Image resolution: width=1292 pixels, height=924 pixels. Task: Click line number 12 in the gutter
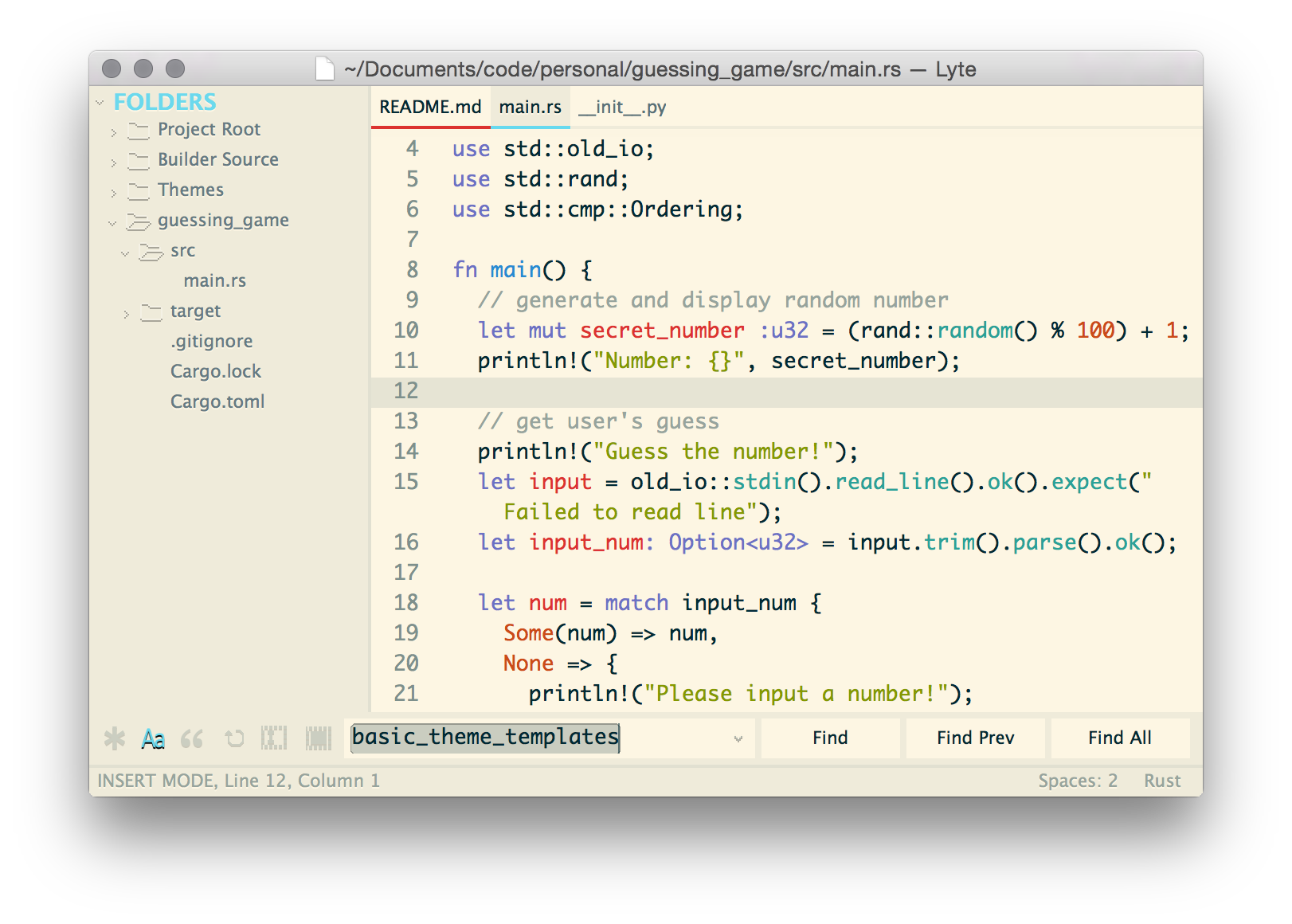(x=406, y=391)
